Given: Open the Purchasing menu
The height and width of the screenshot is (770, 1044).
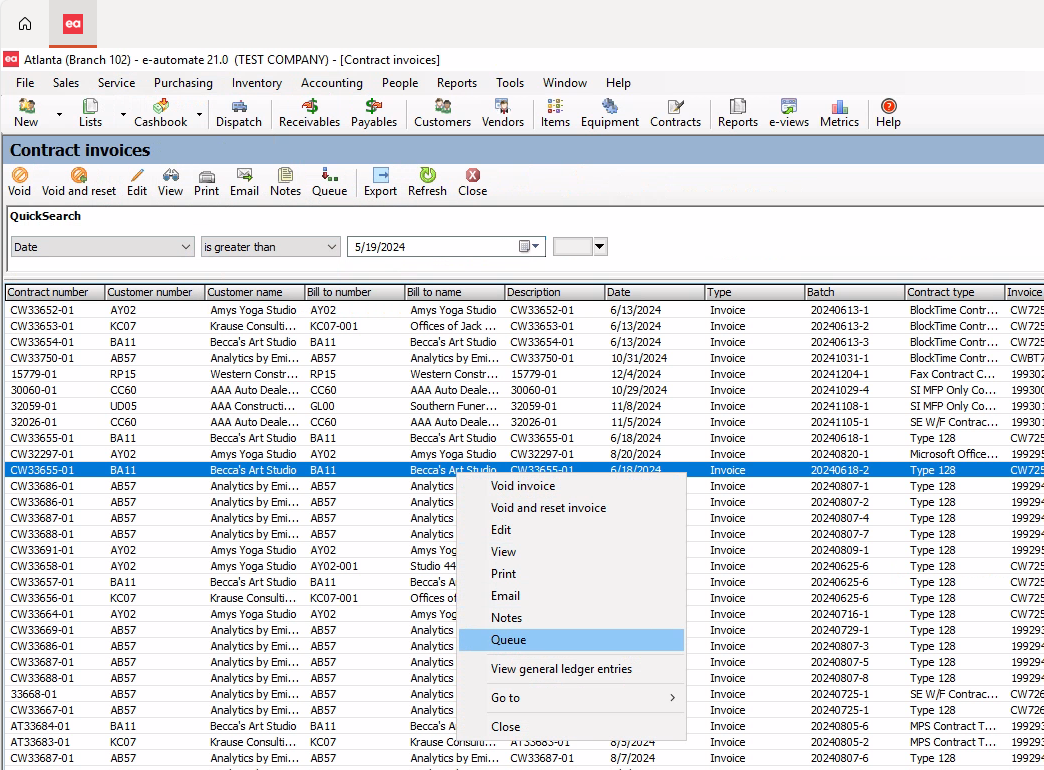Looking at the screenshot, I should pyautogui.click(x=183, y=83).
